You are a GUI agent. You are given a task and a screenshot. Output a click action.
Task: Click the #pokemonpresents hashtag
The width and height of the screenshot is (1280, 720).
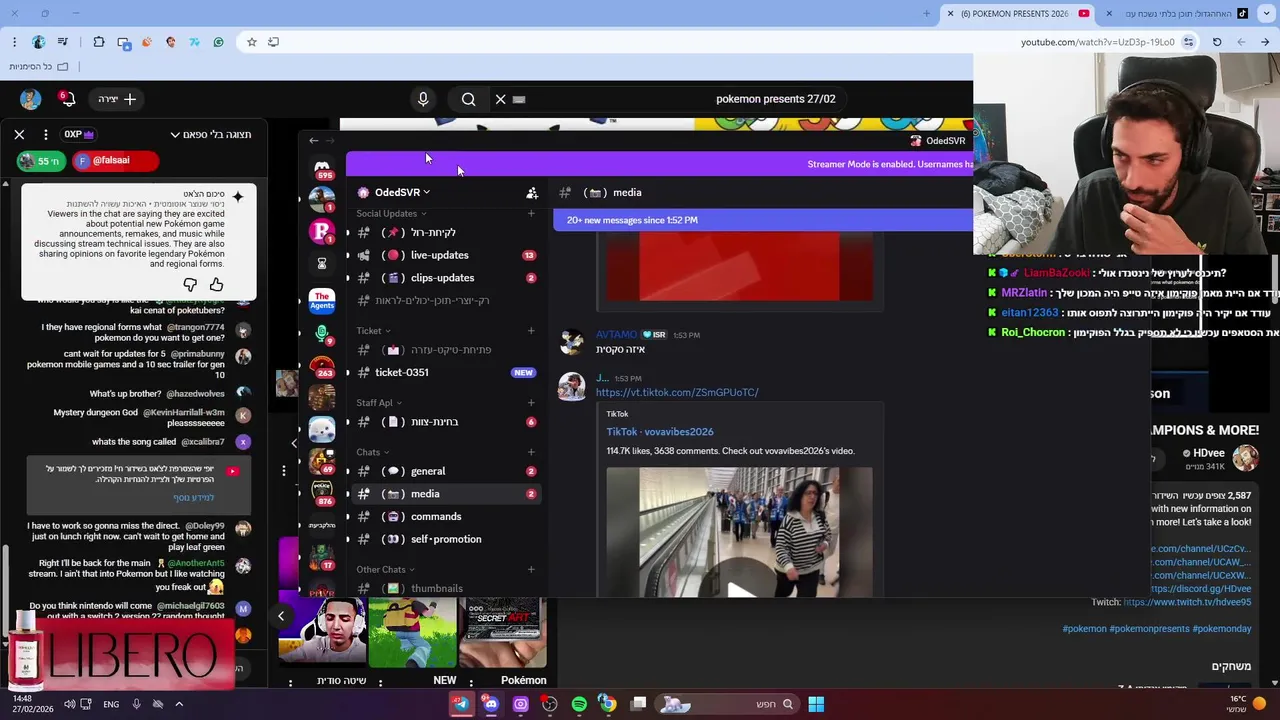1149,629
